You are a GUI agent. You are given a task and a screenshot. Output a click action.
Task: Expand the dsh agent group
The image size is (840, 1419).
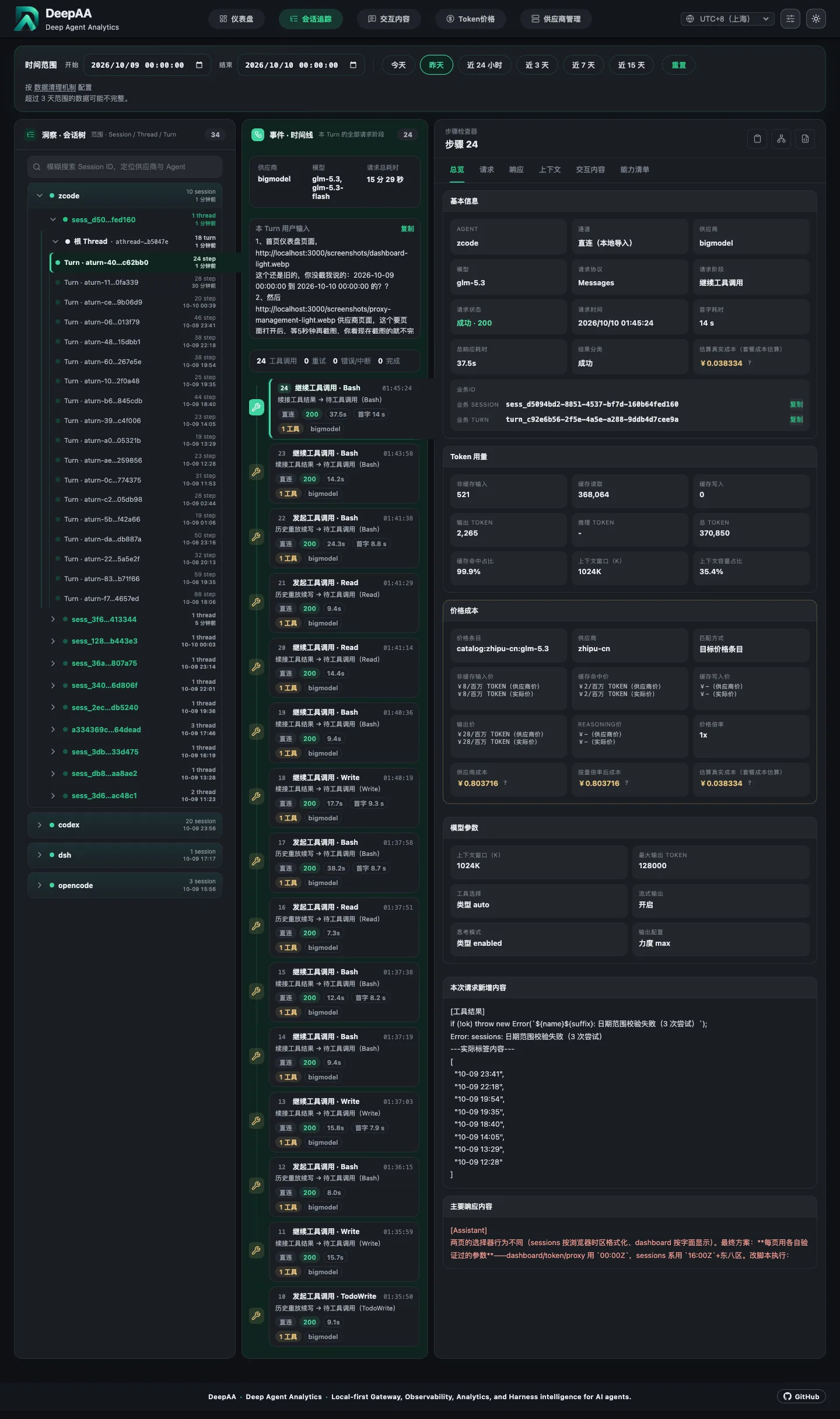point(40,855)
